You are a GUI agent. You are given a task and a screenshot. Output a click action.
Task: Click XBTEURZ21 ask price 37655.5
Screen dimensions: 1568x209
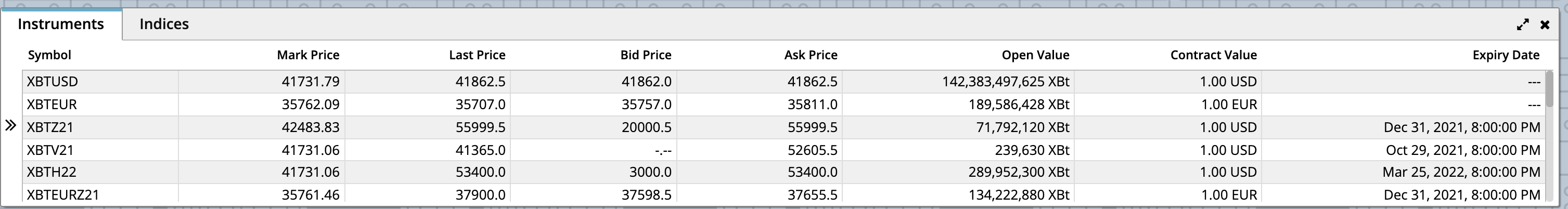813,194
